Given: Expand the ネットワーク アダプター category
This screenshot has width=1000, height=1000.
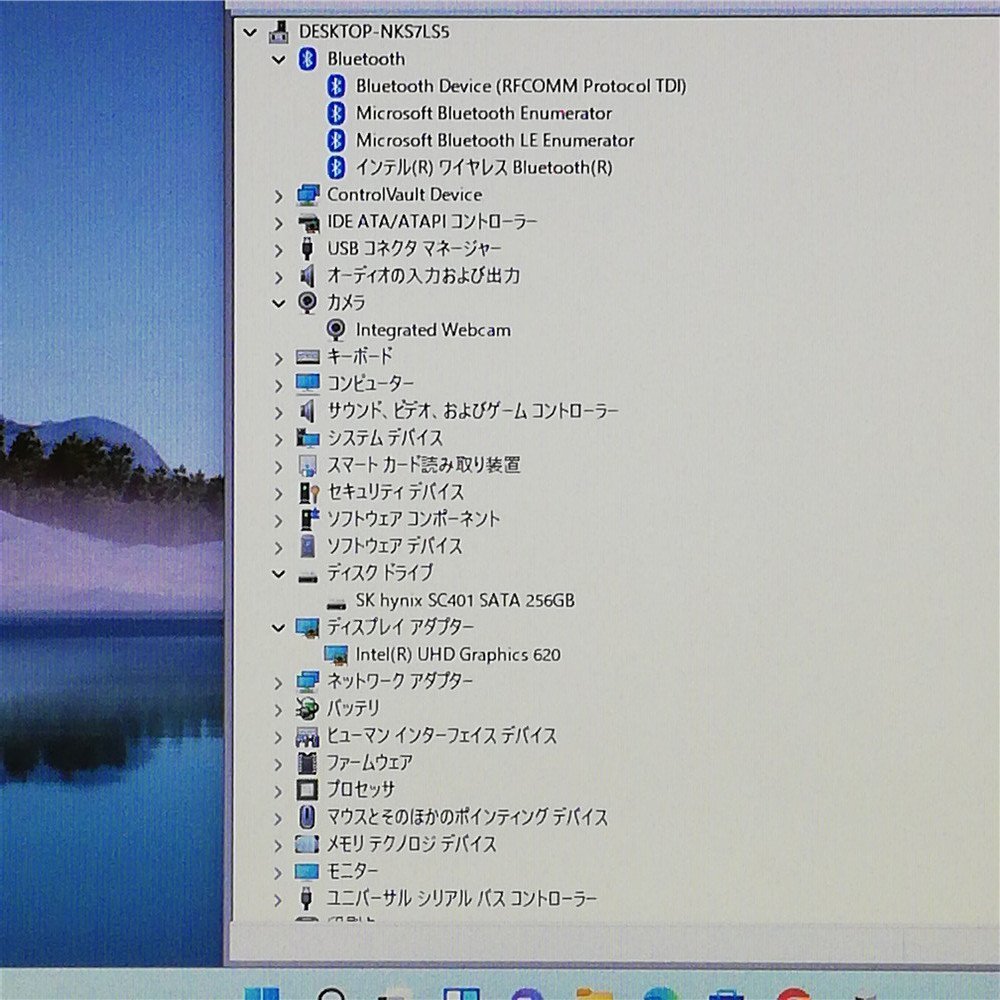Looking at the screenshot, I should point(278,683).
